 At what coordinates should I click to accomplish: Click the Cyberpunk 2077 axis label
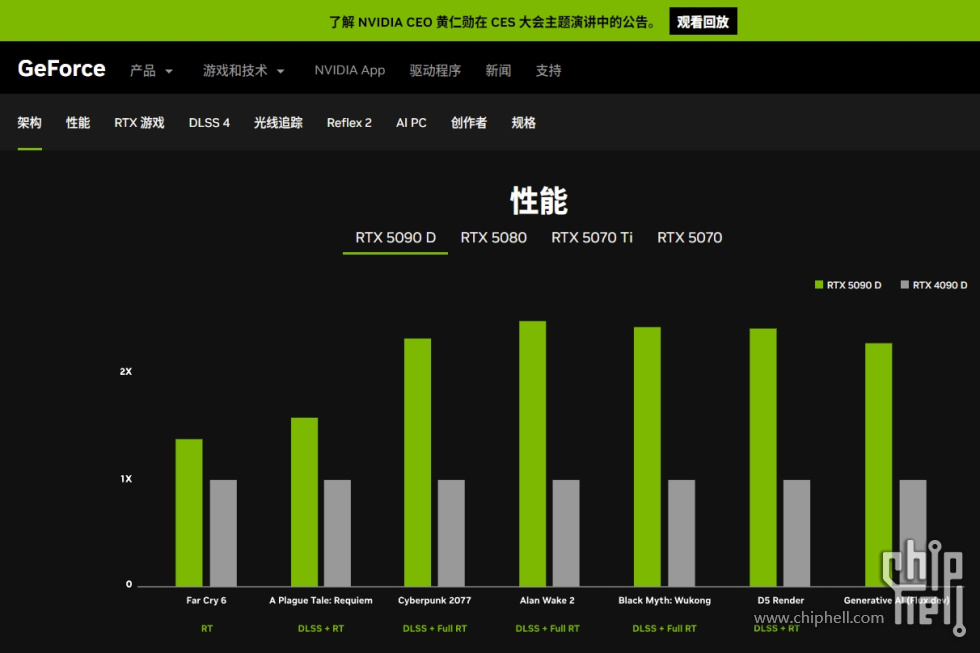point(434,601)
